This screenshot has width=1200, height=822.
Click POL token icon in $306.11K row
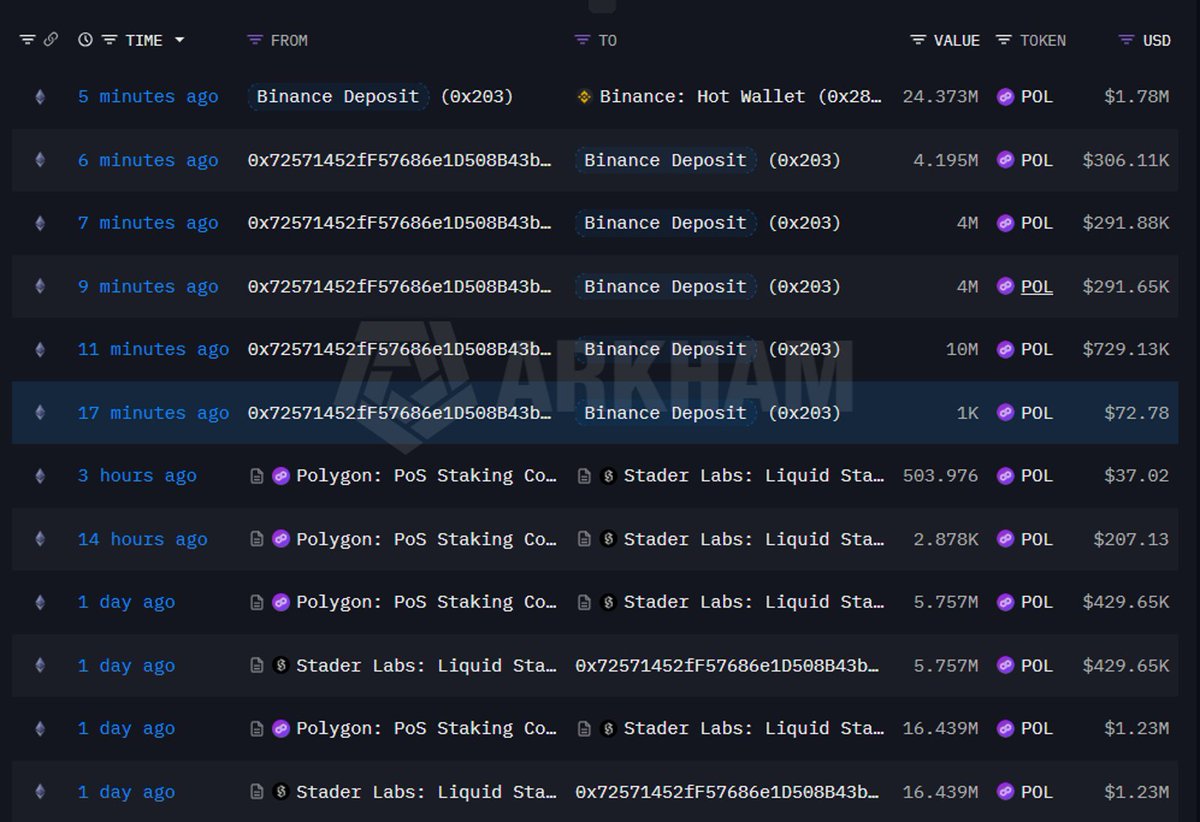(x=1005, y=160)
